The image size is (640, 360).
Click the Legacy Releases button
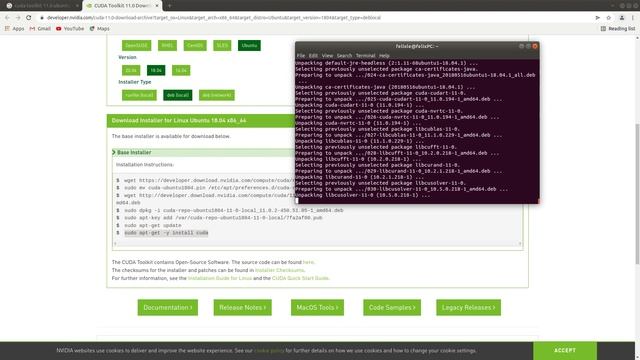(x=468, y=307)
